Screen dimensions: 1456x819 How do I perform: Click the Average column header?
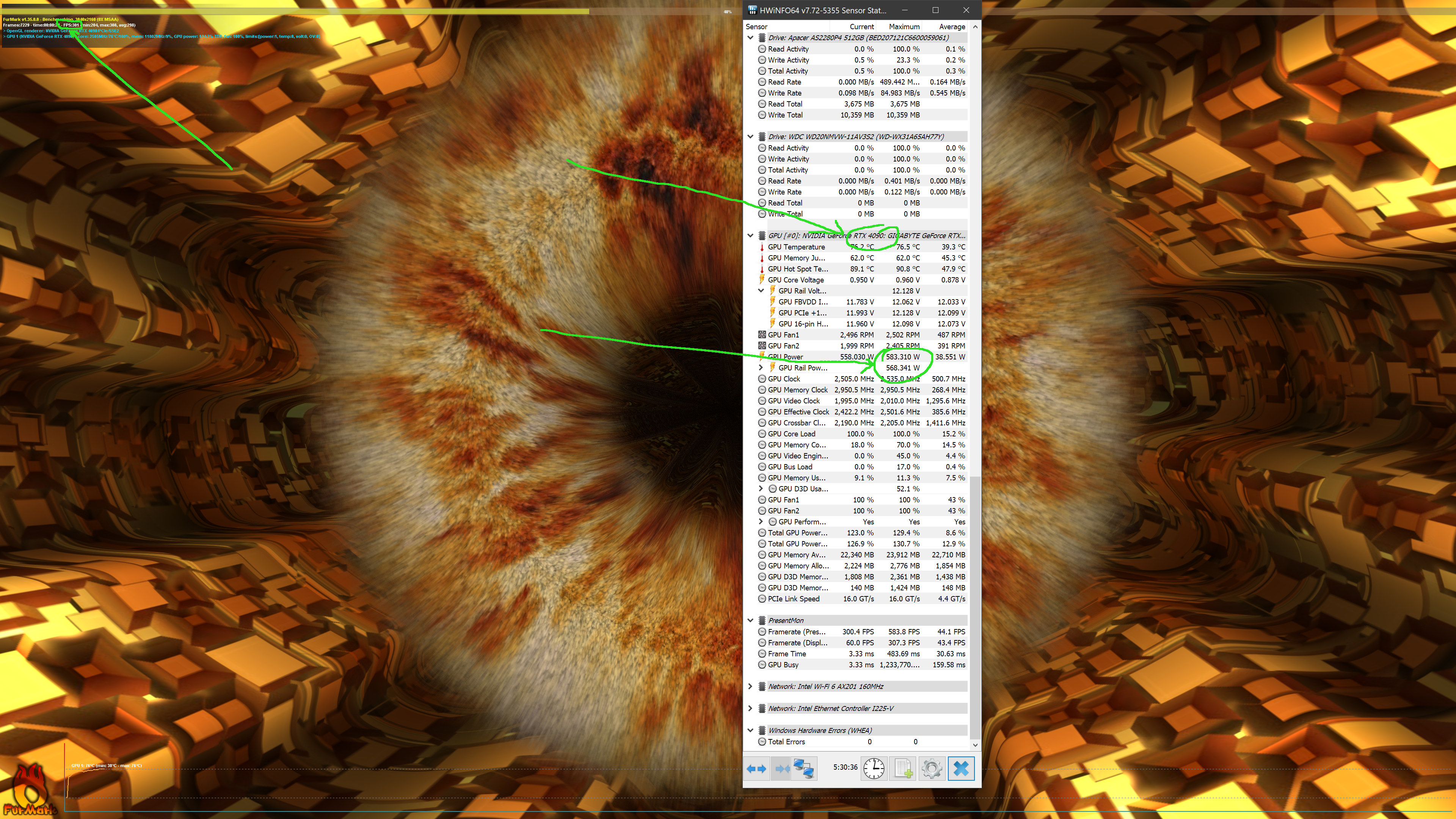point(952,27)
